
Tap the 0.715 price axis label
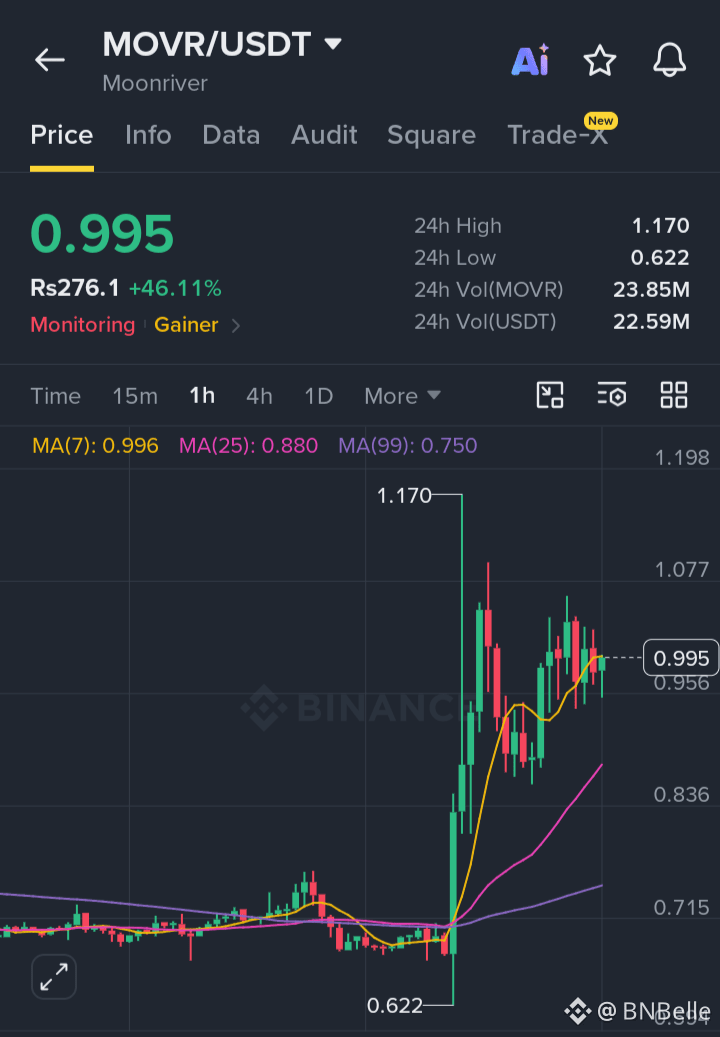[x=682, y=907]
